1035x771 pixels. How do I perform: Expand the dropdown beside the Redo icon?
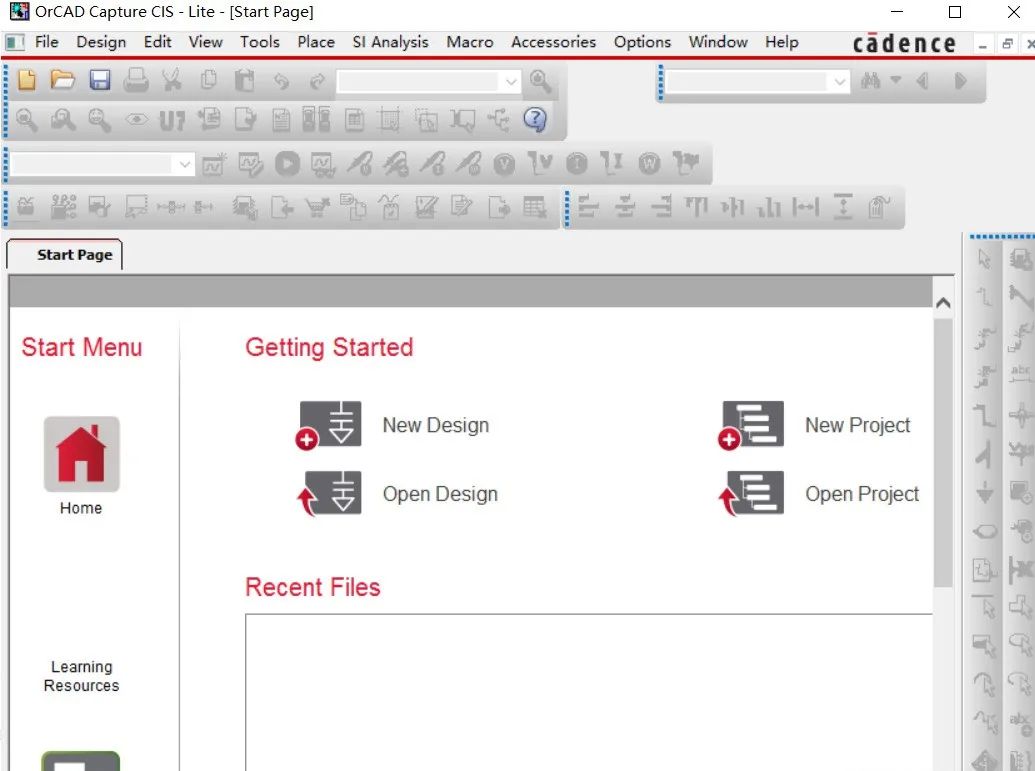tap(511, 82)
